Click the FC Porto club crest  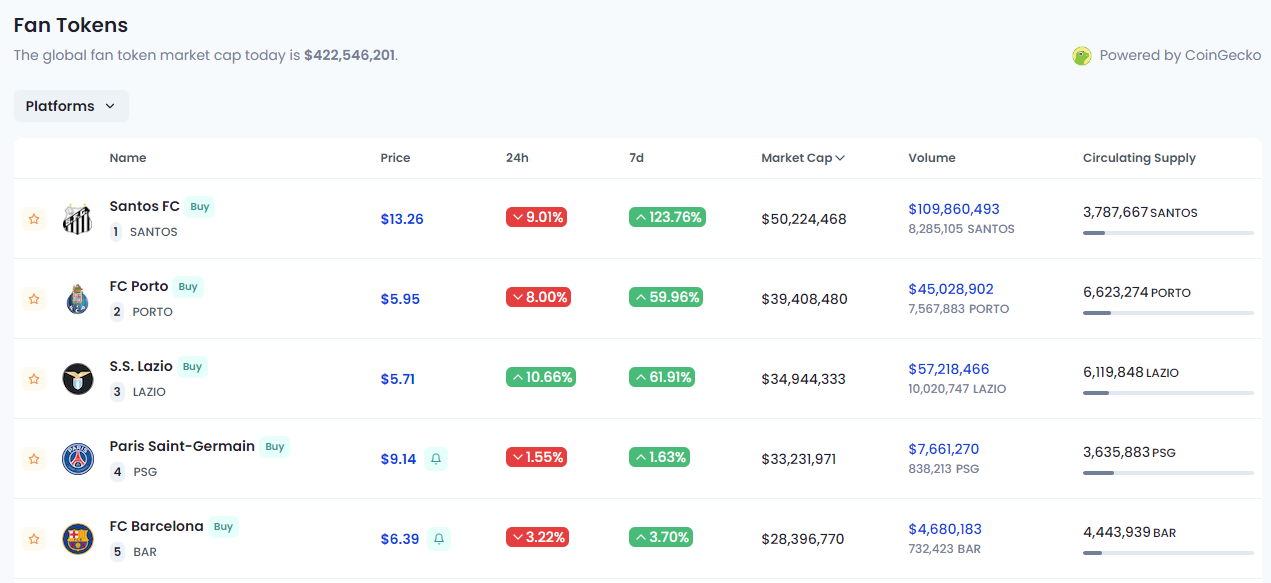coord(78,299)
